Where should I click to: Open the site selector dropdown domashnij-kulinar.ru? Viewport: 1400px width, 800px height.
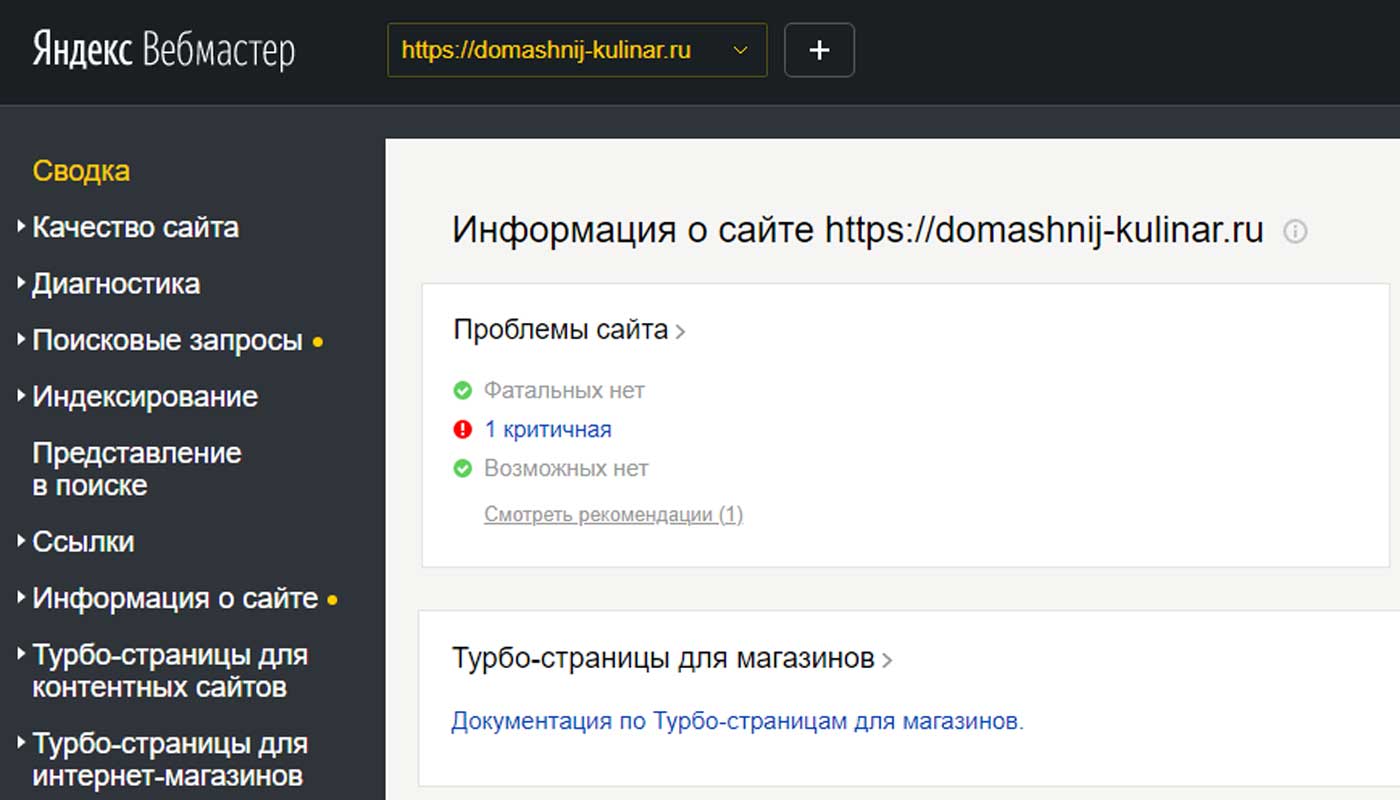click(577, 50)
